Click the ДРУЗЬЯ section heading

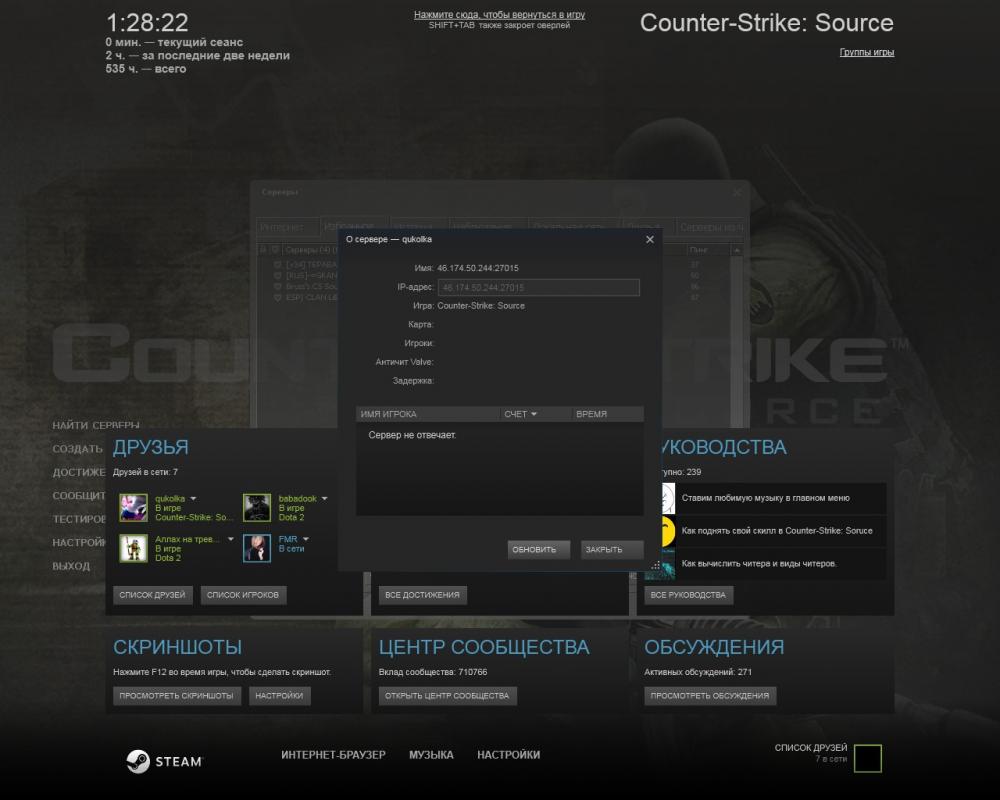click(x=151, y=447)
